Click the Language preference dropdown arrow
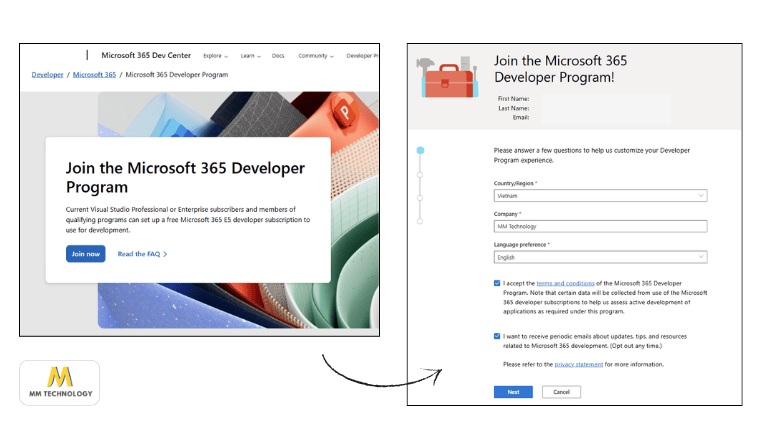This screenshot has width=760, height=430. [701, 257]
